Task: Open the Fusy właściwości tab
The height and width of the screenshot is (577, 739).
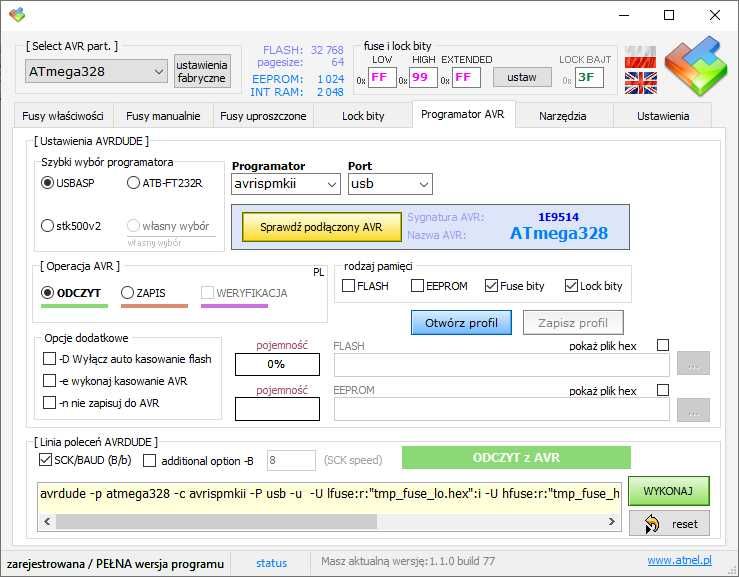Action: [x=63, y=116]
